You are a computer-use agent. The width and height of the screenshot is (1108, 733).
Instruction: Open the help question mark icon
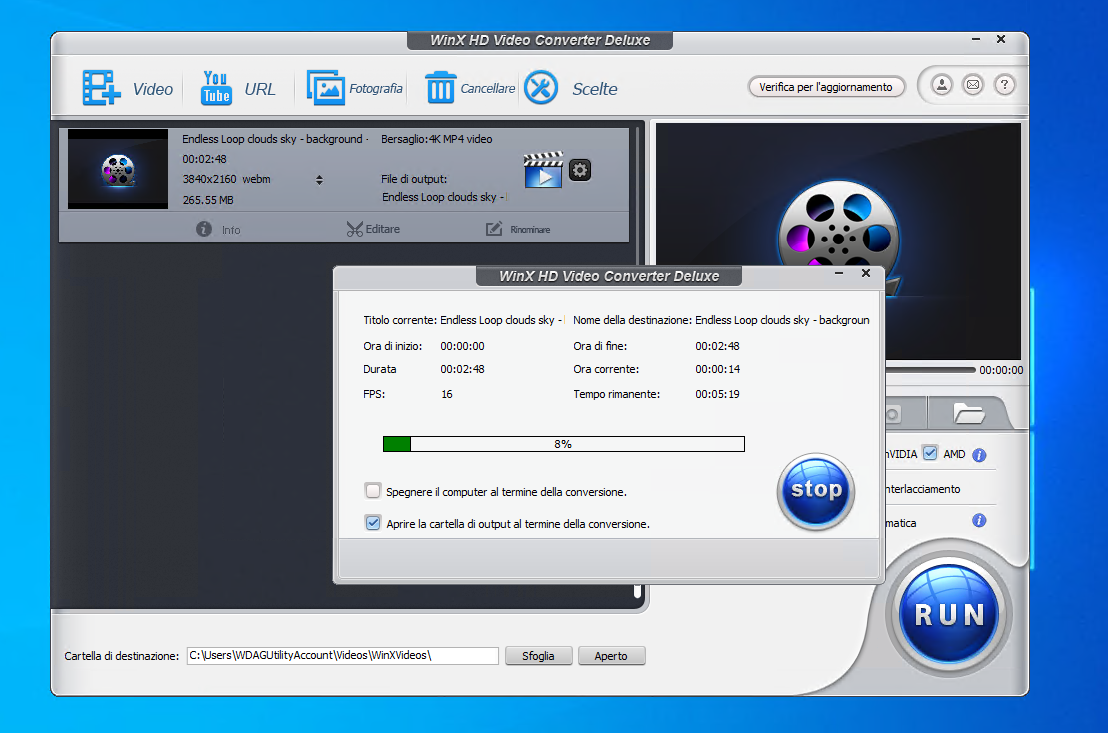click(x=1004, y=86)
